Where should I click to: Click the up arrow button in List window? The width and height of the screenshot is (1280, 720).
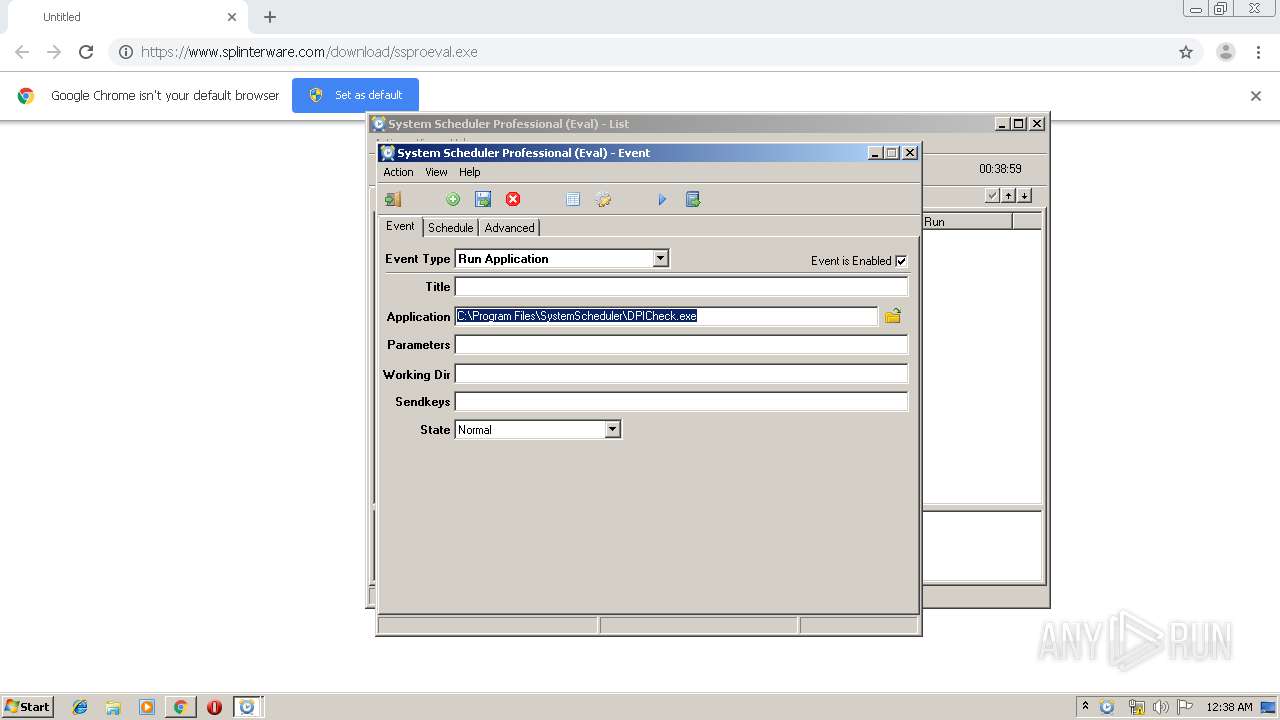click(1009, 195)
